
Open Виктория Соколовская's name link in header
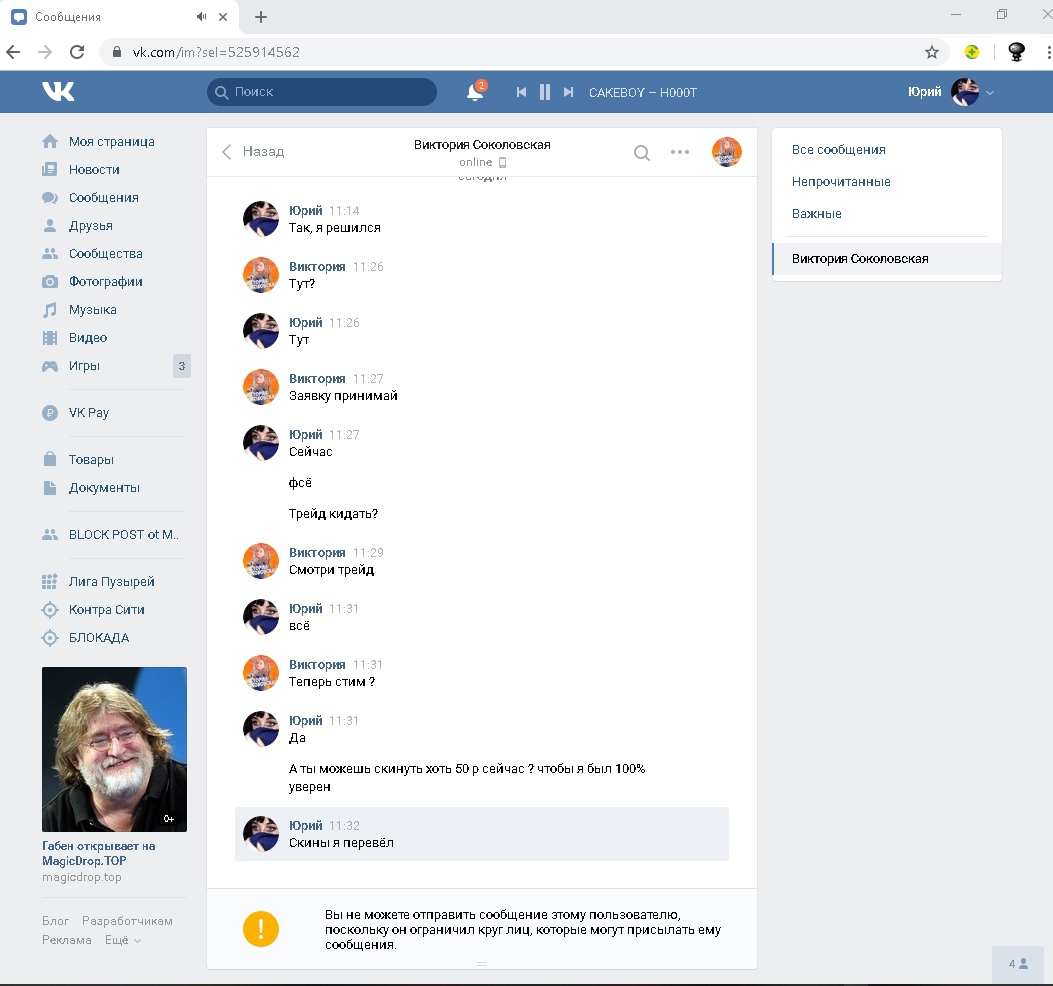(x=482, y=145)
